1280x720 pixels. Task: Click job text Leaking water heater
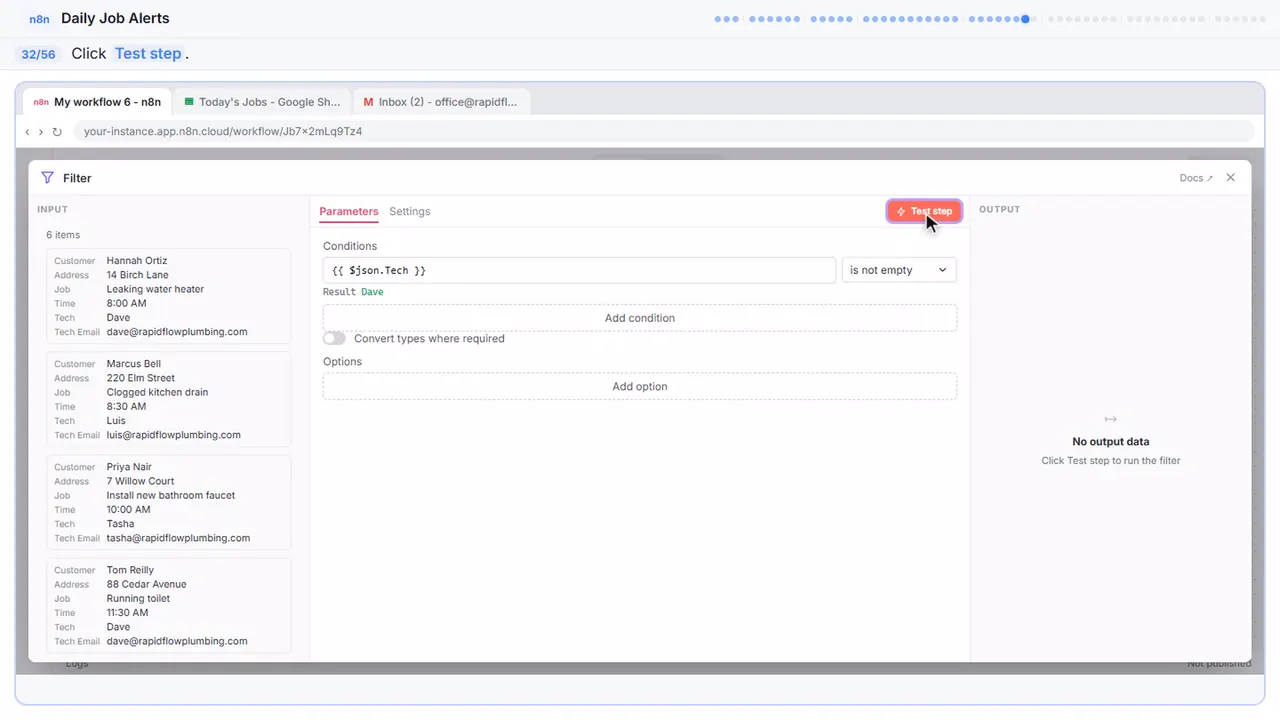coord(155,289)
